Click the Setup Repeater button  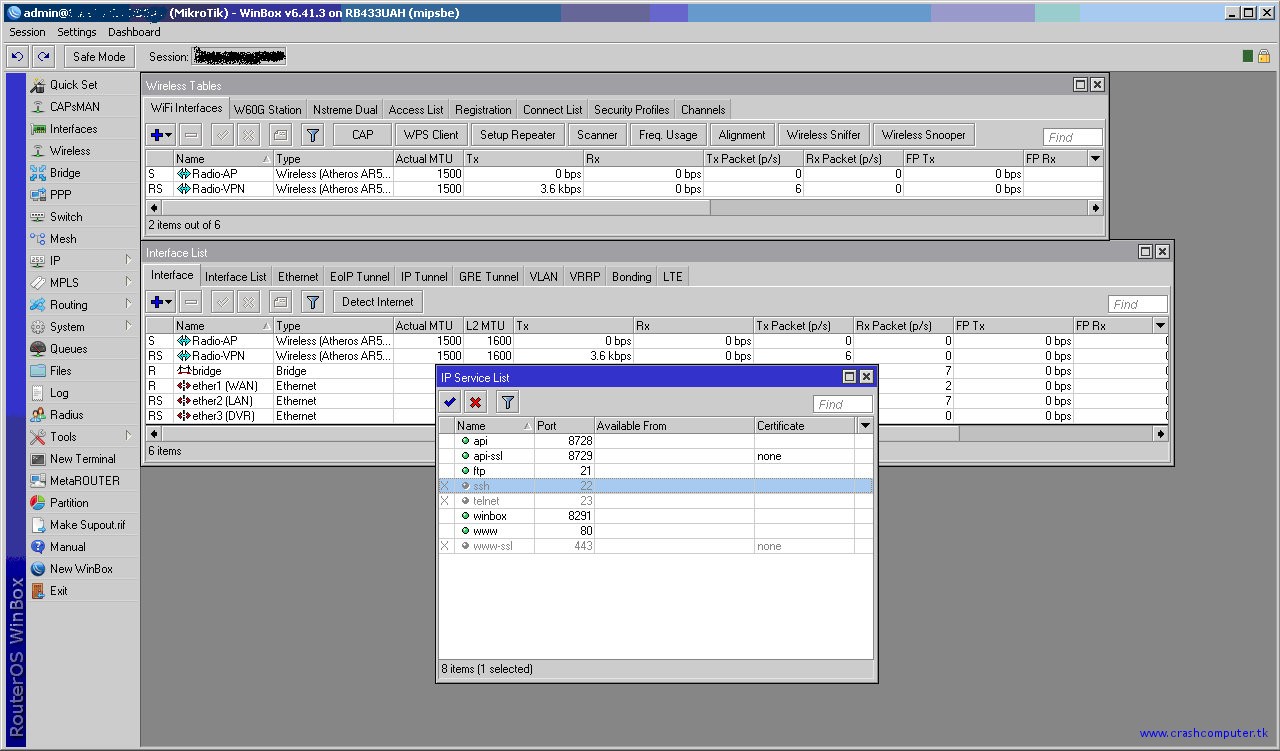coord(518,135)
